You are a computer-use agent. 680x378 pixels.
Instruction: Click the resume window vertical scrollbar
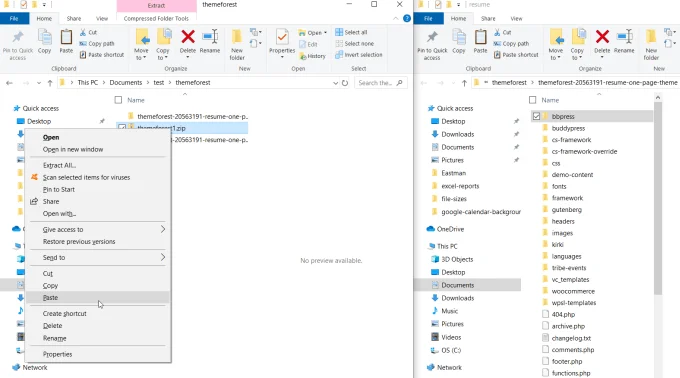pos(657,199)
